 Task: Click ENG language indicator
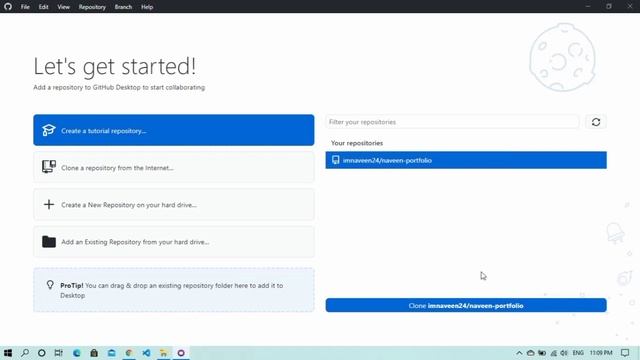tap(578, 353)
